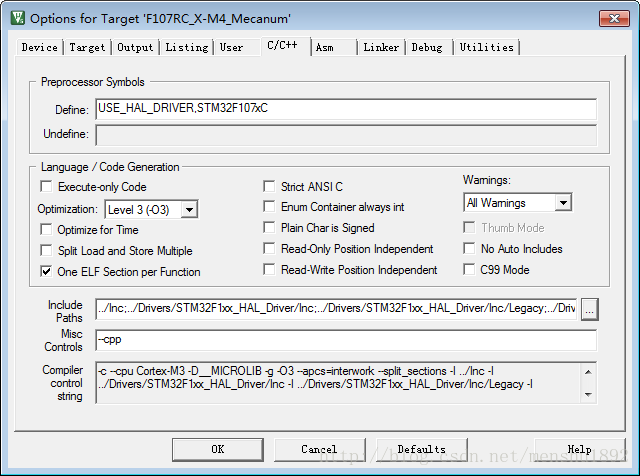This screenshot has height=476, width=640.
Task: Click the Cancel button
Action: pos(319,449)
